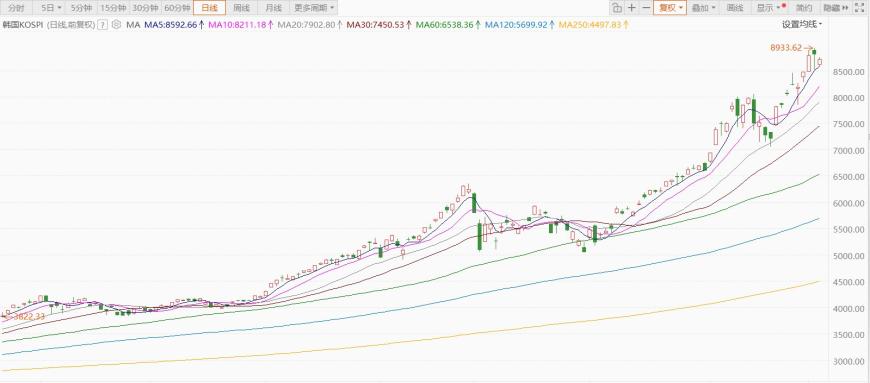Click the 简约 simple mode button
This screenshot has width=870, height=383.
(x=804, y=8)
